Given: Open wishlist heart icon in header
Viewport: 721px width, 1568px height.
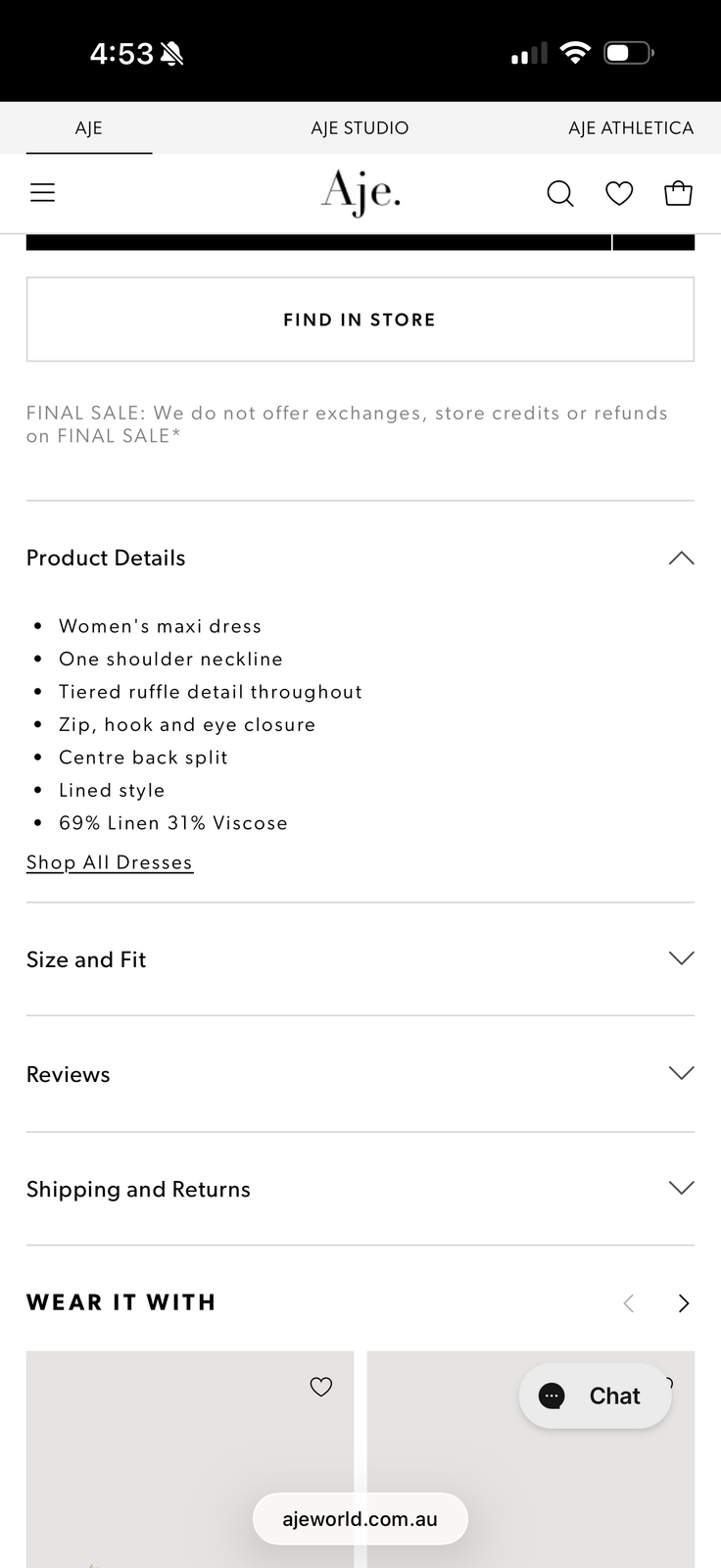Looking at the screenshot, I should [619, 193].
